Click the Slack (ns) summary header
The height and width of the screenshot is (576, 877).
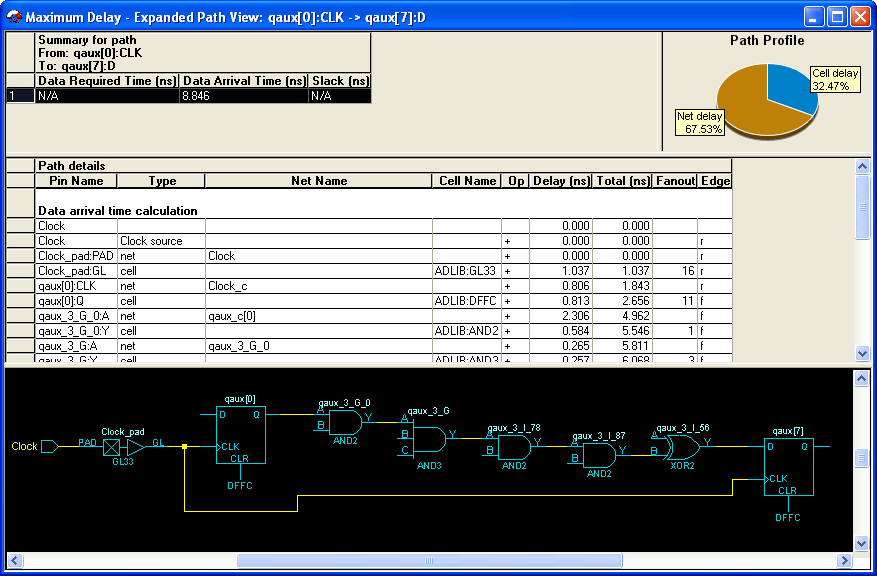click(340, 81)
